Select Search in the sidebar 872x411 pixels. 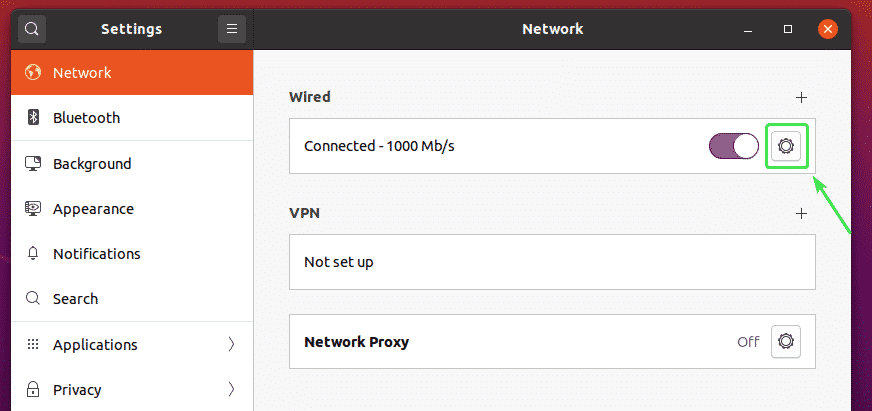tap(75, 299)
